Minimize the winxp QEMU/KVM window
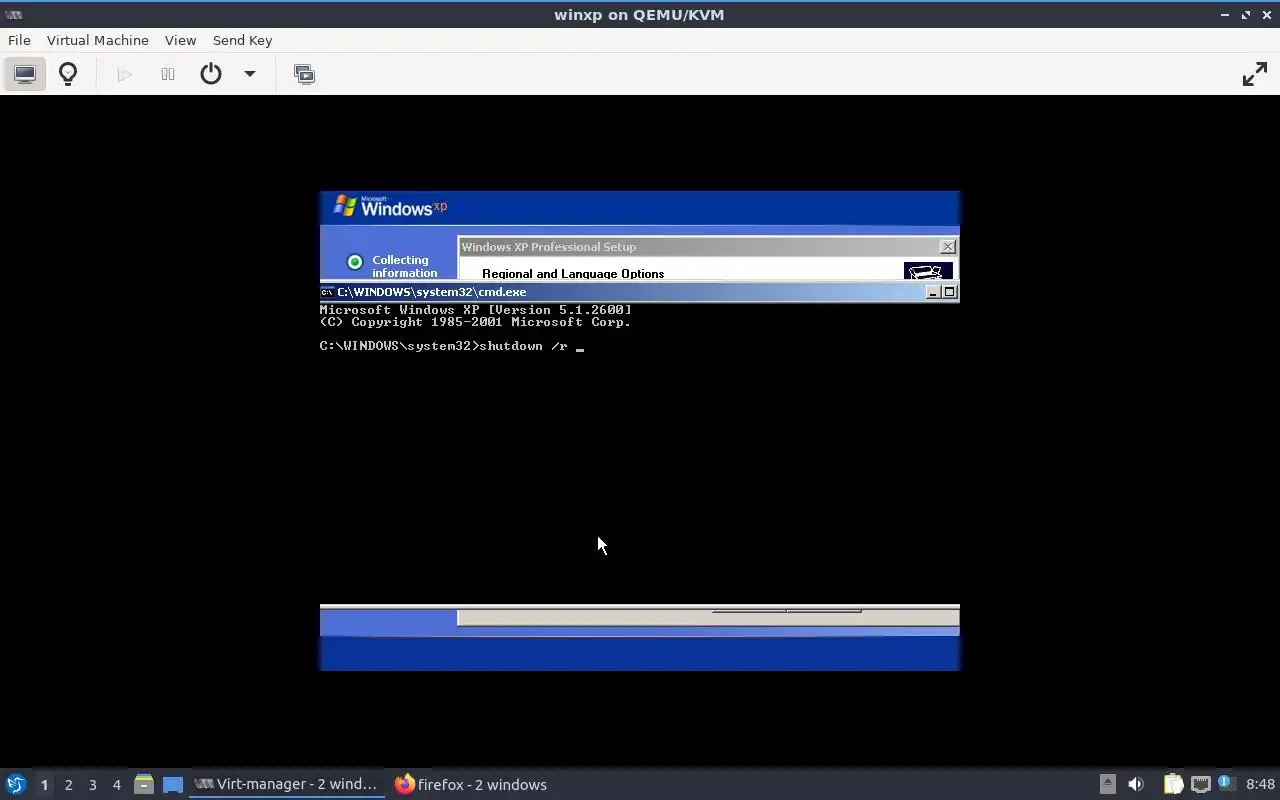 click(x=1225, y=15)
